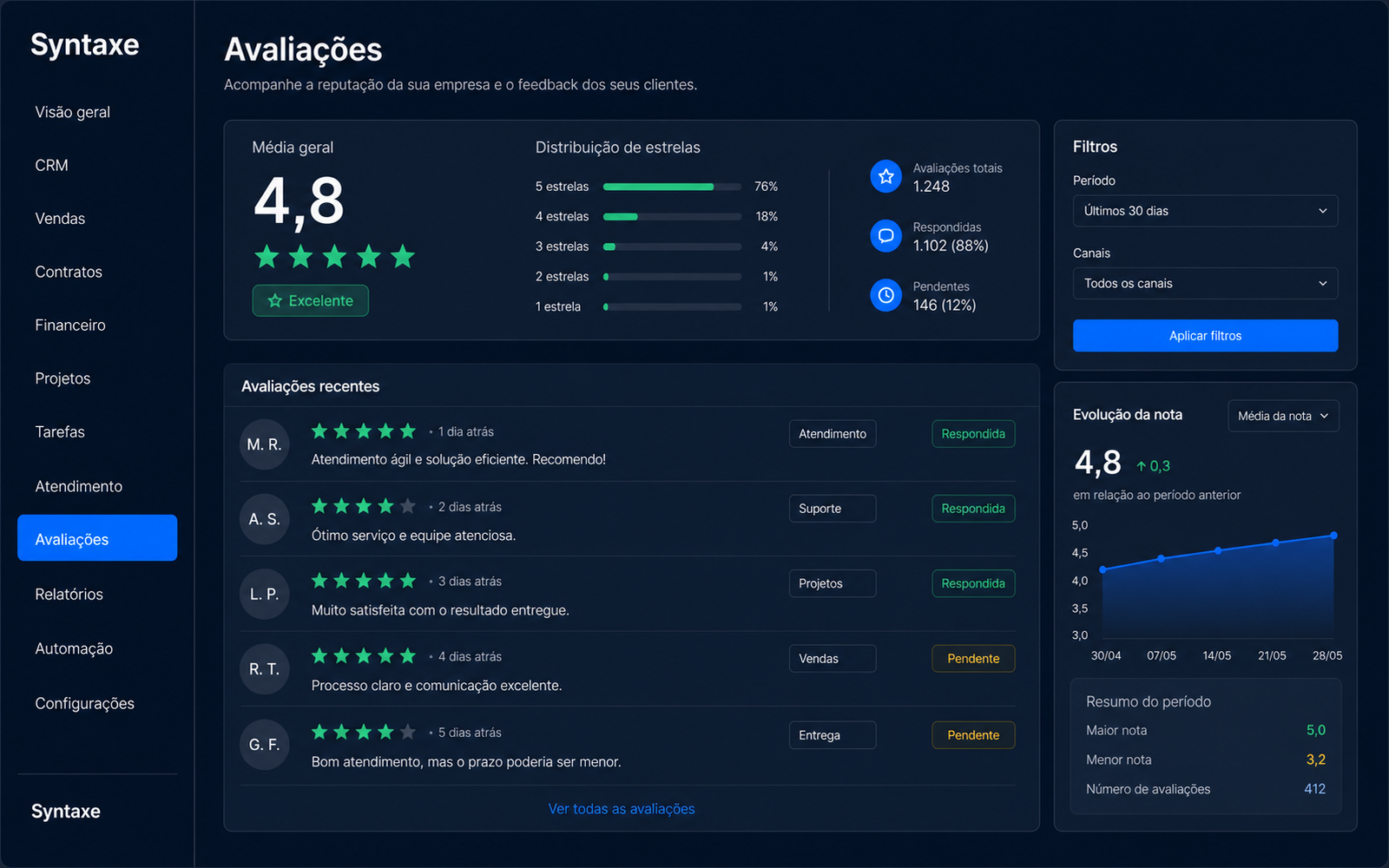Image resolution: width=1389 pixels, height=868 pixels.
Task: Click the green up arrow next to 0,3
Action: [x=1141, y=466]
